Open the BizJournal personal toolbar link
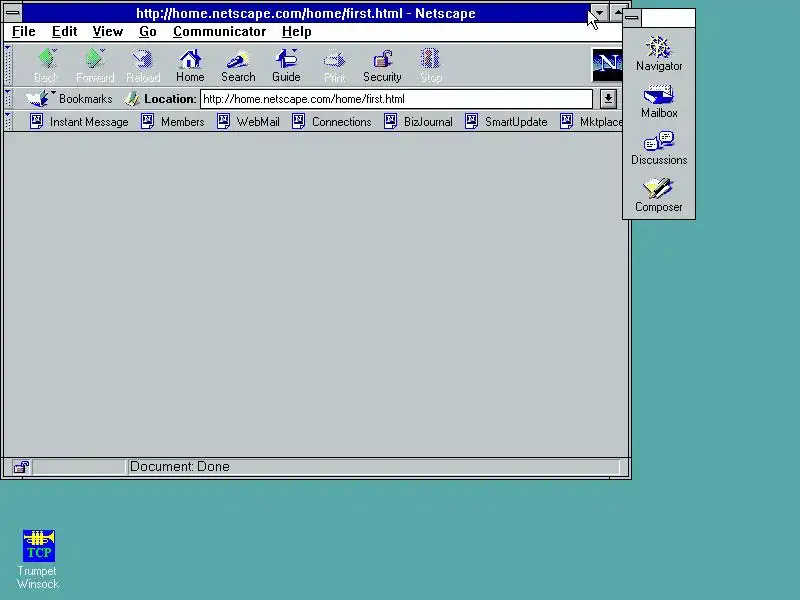The width and height of the screenshot is (800, 600). [x=418, y=121]
